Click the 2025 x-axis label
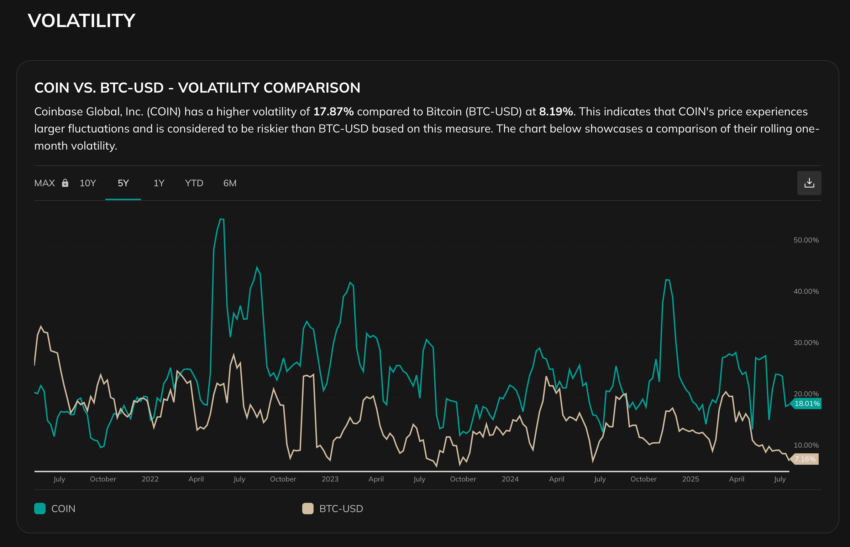 pos(691,479)
